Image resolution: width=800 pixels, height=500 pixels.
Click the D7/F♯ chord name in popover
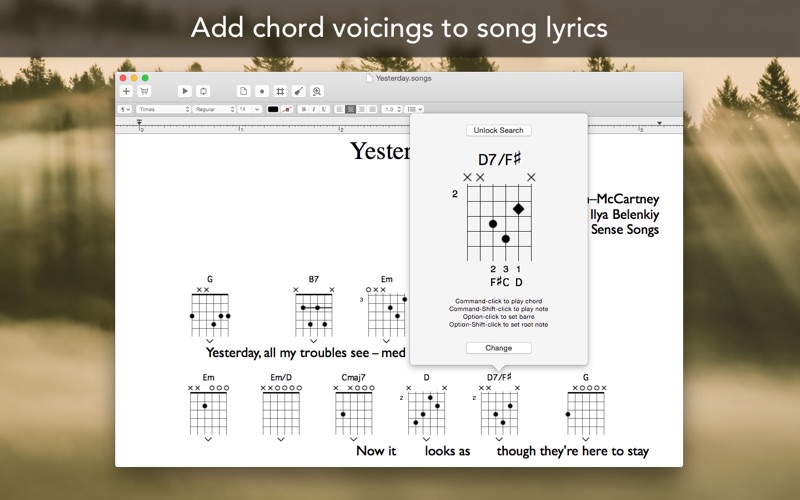pos(499,159)
